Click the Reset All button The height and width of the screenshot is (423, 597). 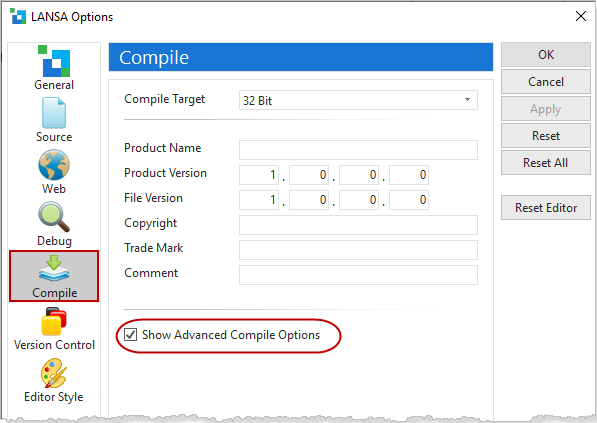546,163
